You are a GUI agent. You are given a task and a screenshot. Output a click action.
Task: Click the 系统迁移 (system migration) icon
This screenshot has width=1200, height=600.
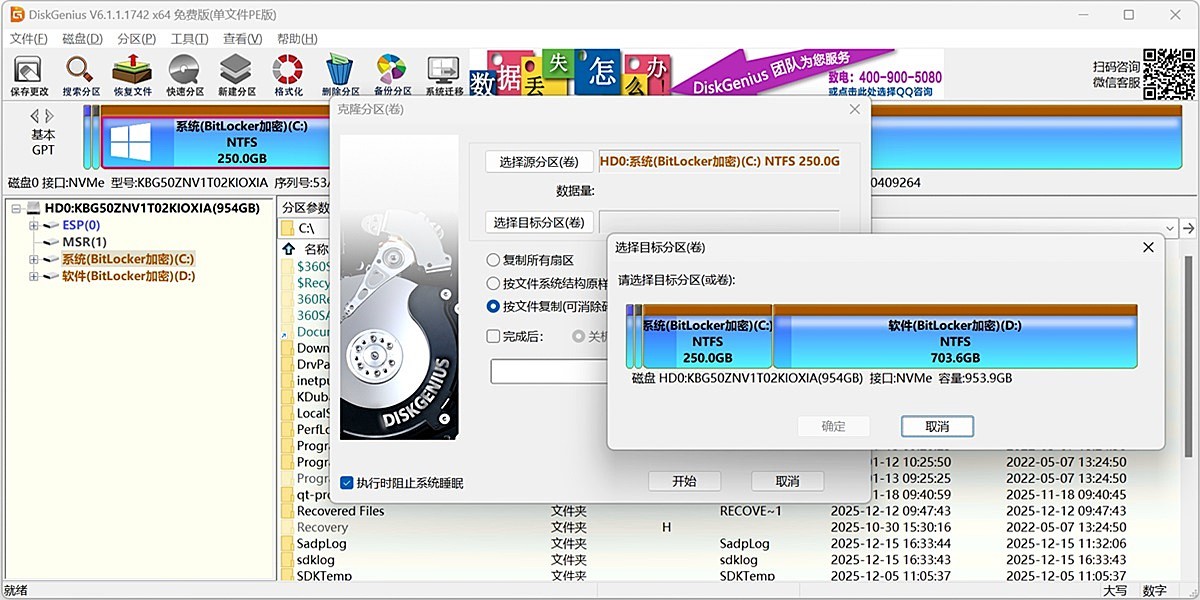coord(442,70)
